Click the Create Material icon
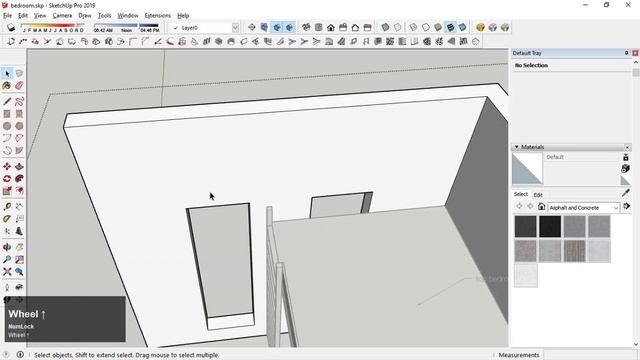 pyautogui.click(x=625, y=168)
